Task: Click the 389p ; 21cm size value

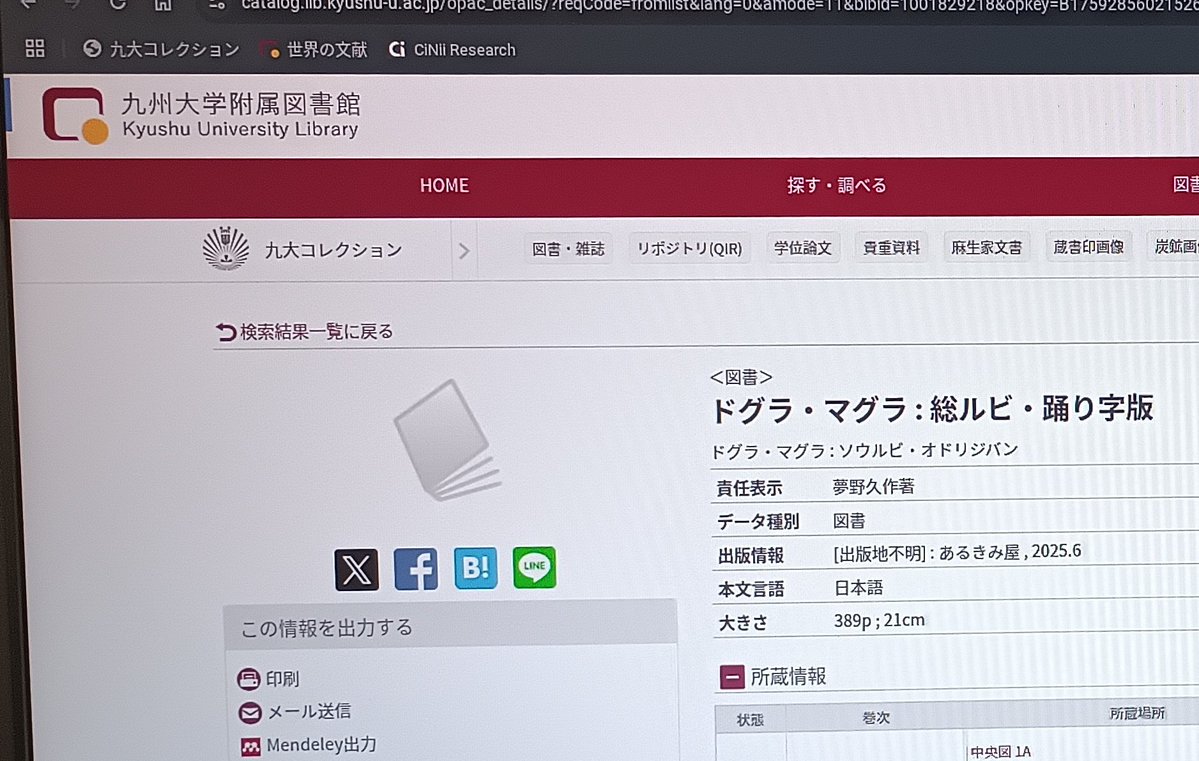Action: tap(879, 620)
